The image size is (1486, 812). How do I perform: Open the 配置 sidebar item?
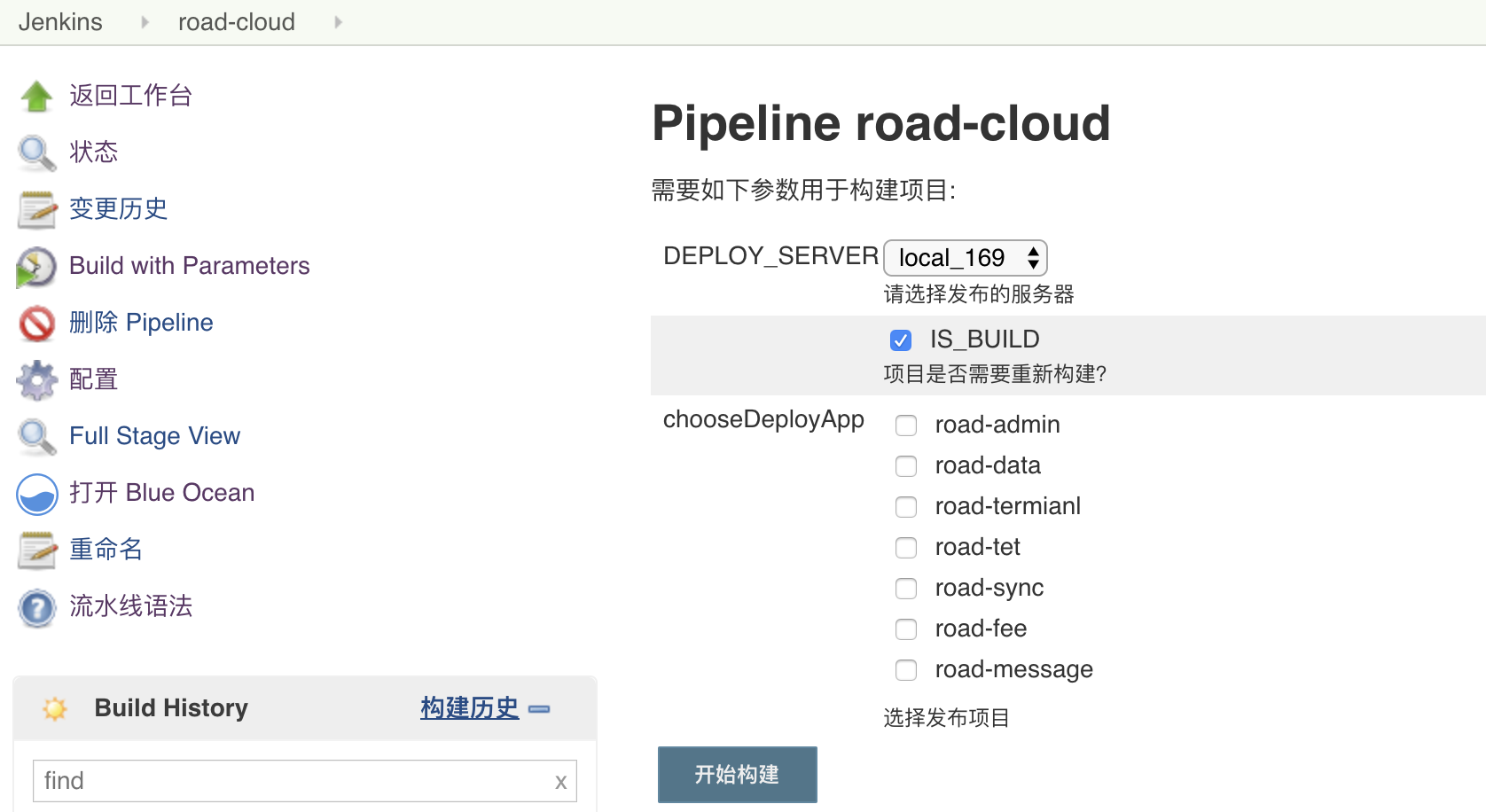point(94,379)
